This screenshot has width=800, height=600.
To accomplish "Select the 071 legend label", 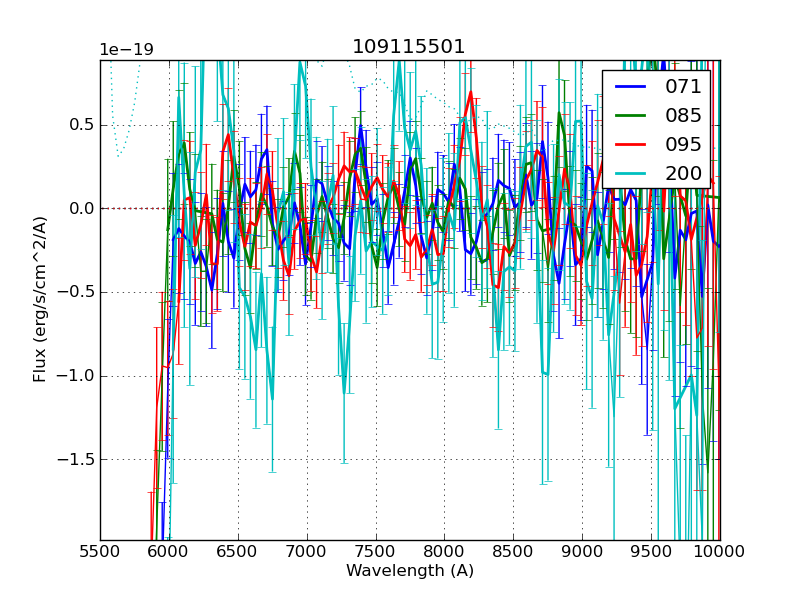I will [684, 87].
